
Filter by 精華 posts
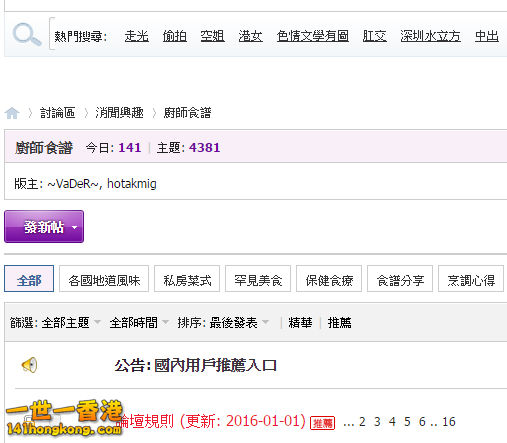[x=300, y=322]
